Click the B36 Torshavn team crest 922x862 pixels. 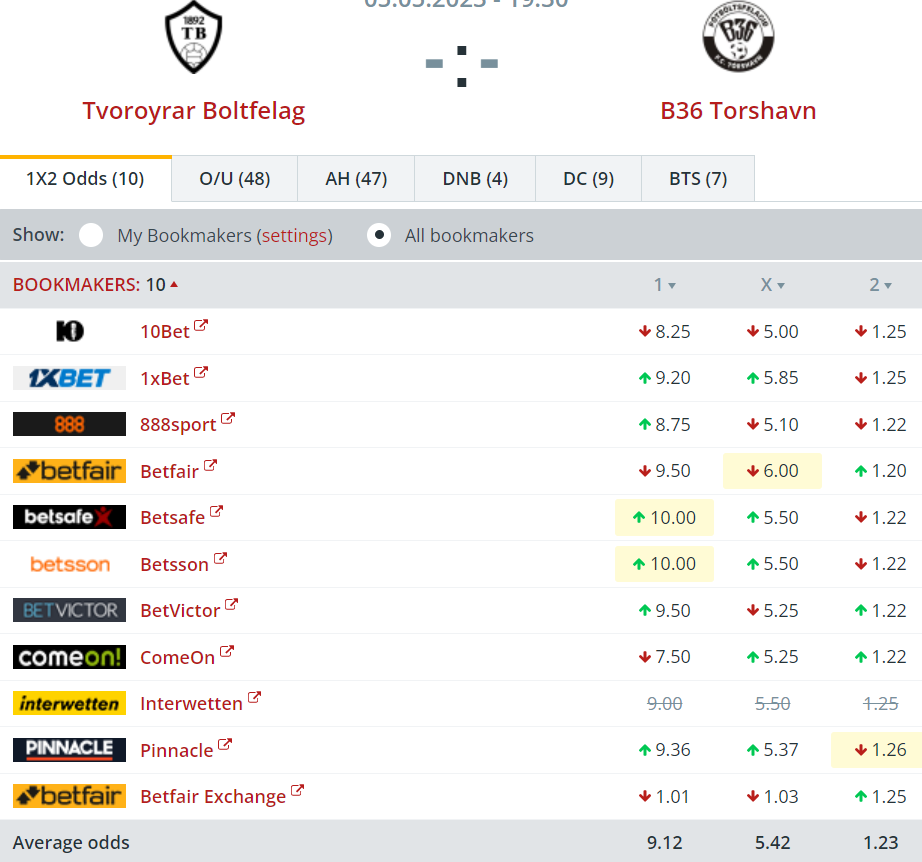(738, 37)
